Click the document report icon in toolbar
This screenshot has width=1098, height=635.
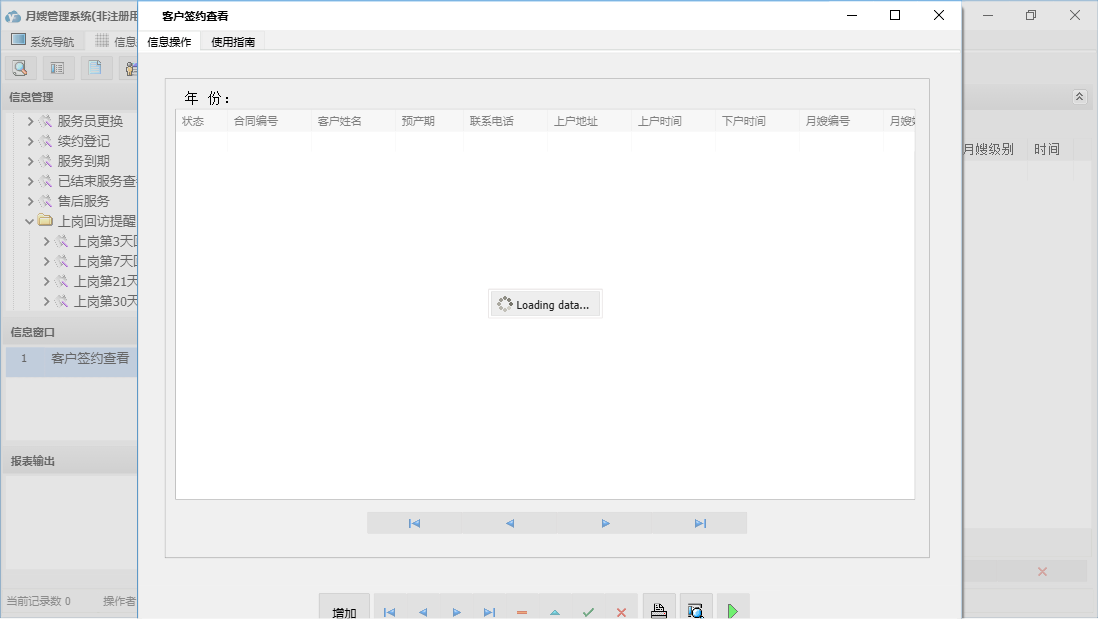click(94, 67)
